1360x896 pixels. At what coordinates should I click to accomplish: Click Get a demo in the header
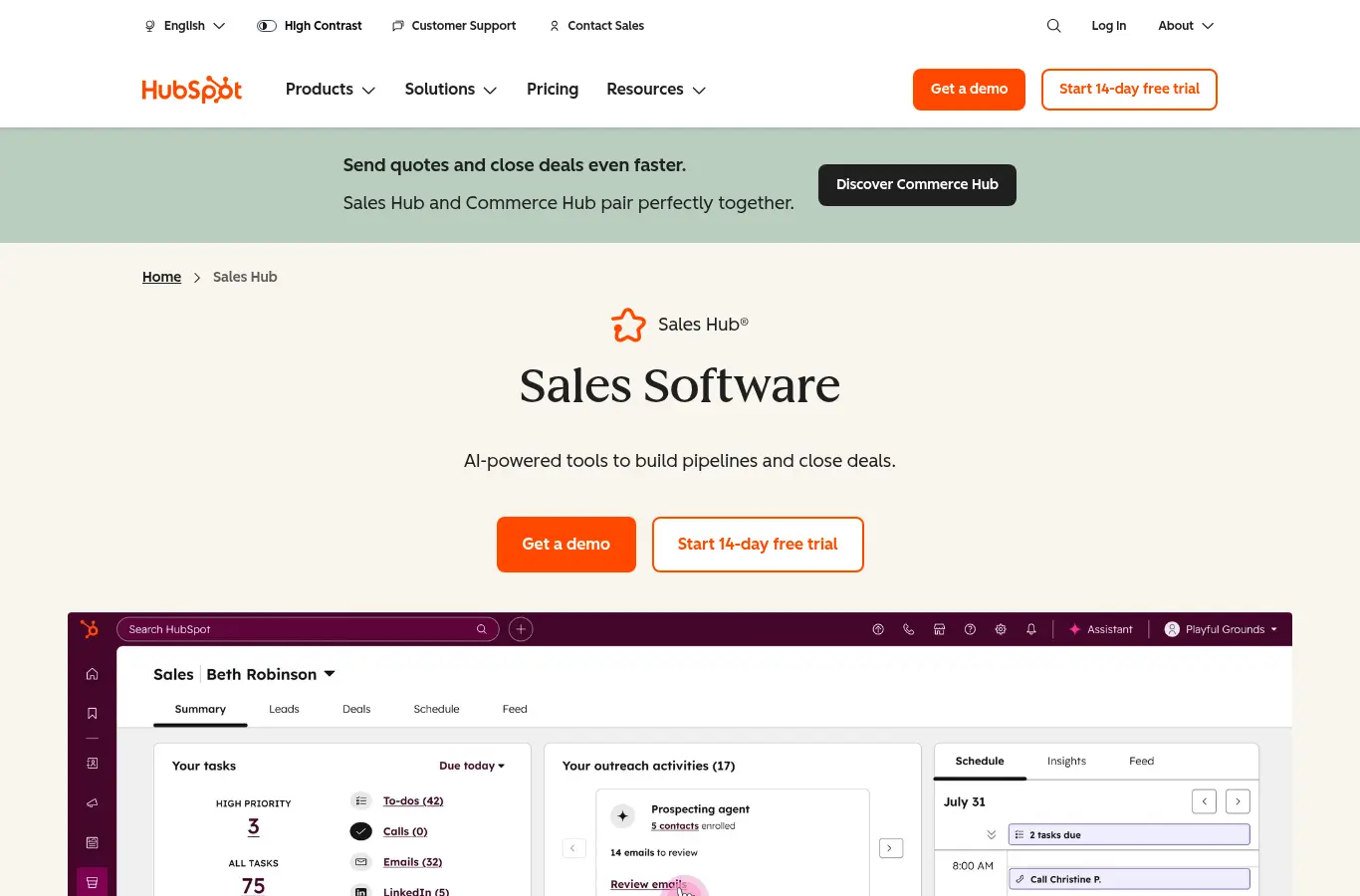pyautogui.click(x=969, y=90)
